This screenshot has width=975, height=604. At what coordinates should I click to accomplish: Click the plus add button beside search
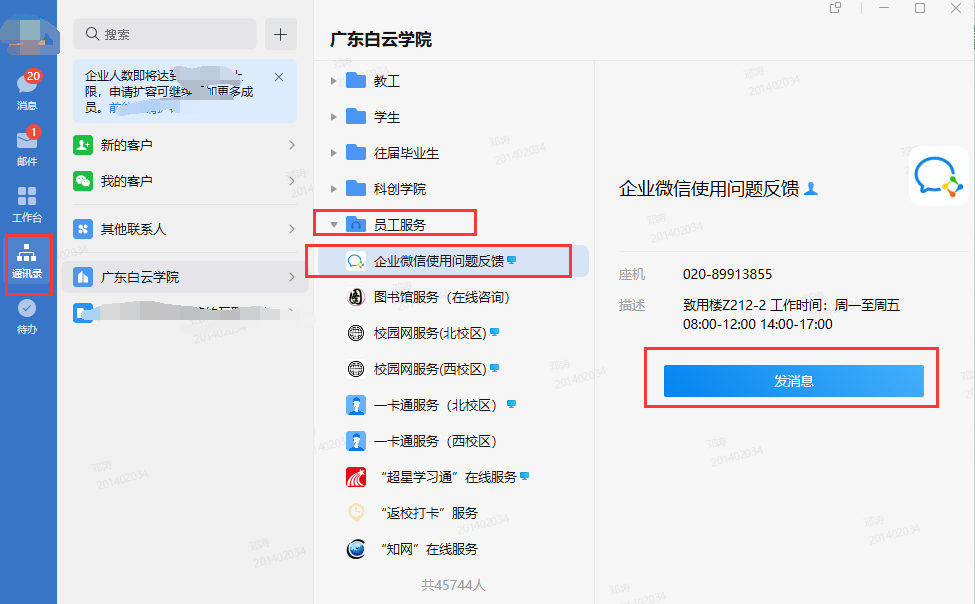point(280,34)
